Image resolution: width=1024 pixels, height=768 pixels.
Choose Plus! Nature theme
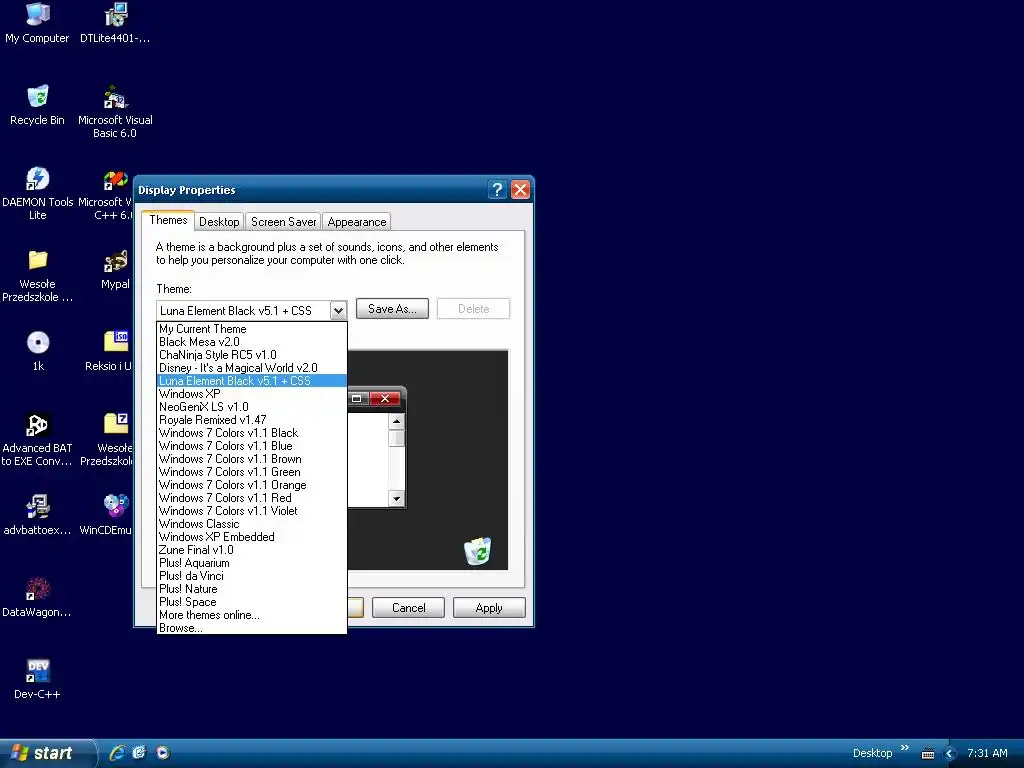(252, 589)
